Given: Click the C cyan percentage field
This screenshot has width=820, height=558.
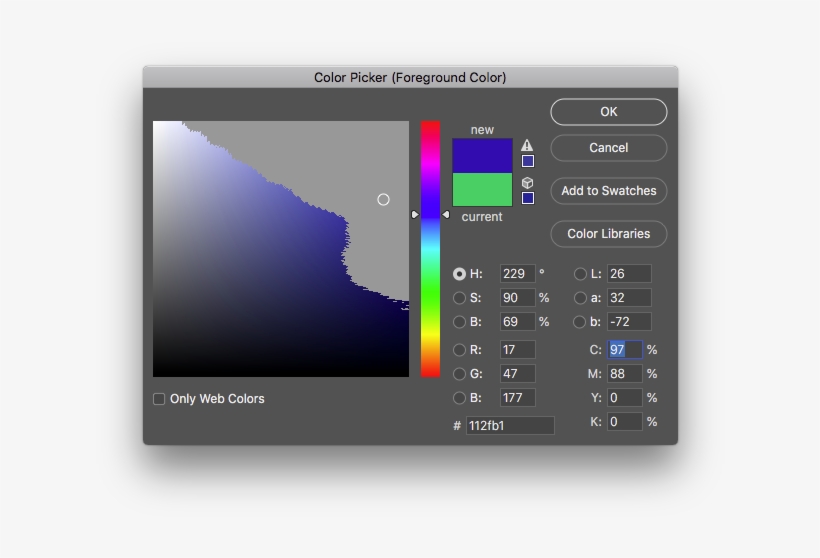Looking at the screenshot, I should tap(624, 350).
